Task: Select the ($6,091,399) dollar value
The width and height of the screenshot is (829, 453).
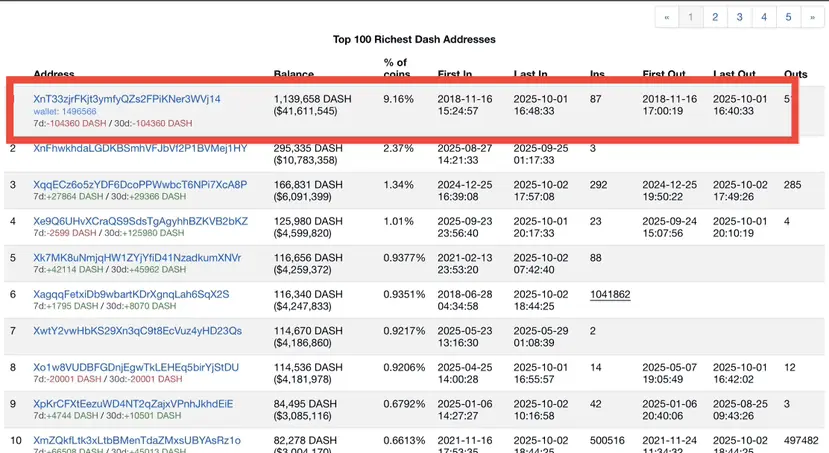Action: [302, 197]
